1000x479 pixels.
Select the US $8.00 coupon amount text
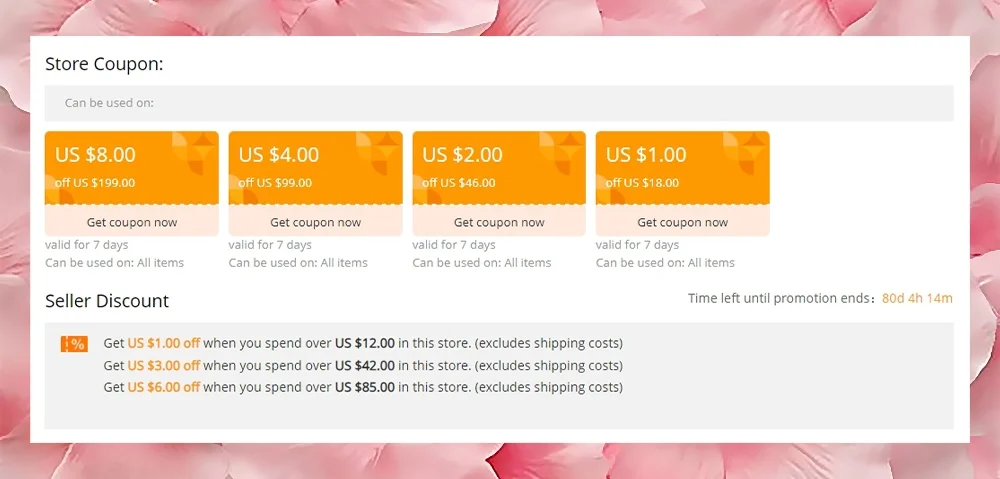click(96, 155)
